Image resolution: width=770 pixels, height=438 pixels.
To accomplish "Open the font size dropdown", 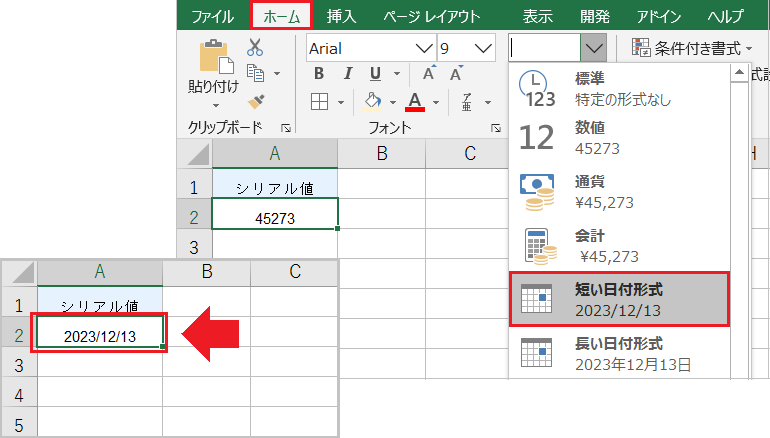I will (484, 47).
